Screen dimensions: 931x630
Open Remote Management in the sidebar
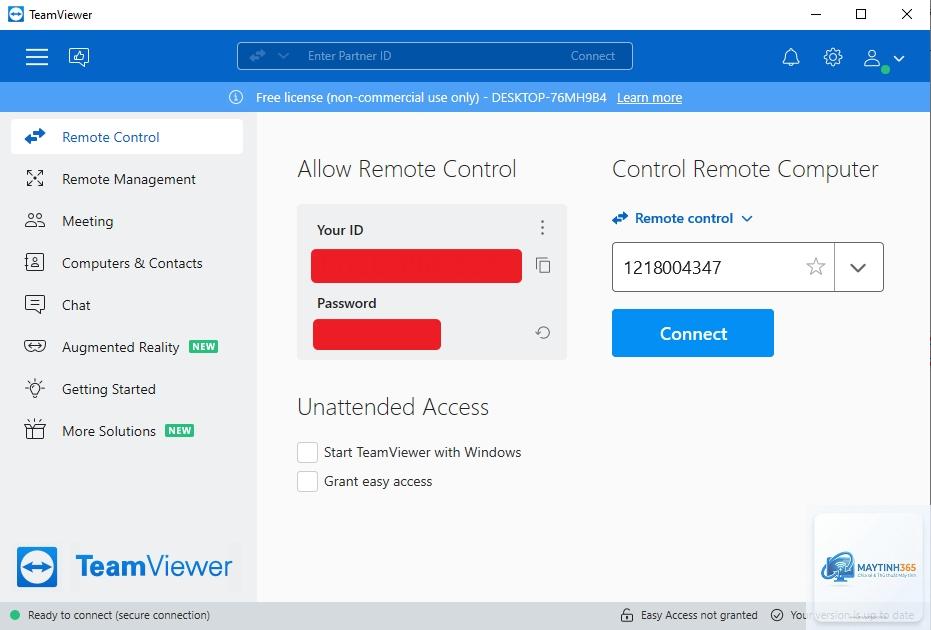pyautogui.click(x=127, y=179)
